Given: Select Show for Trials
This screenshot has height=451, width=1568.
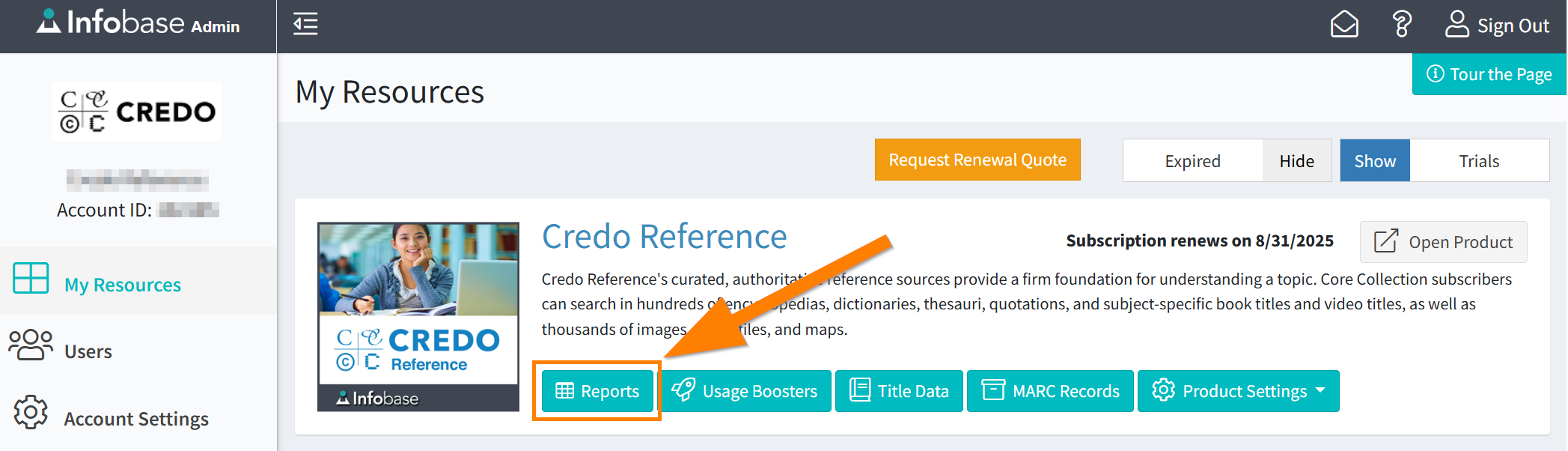Looking at the screenshot, I should click(1375, 160).
